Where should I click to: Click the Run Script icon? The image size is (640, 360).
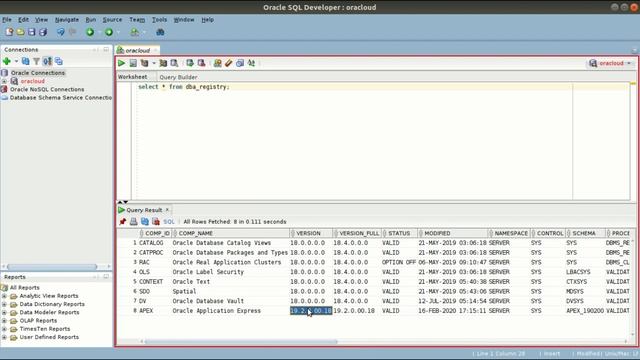point(133,63)
